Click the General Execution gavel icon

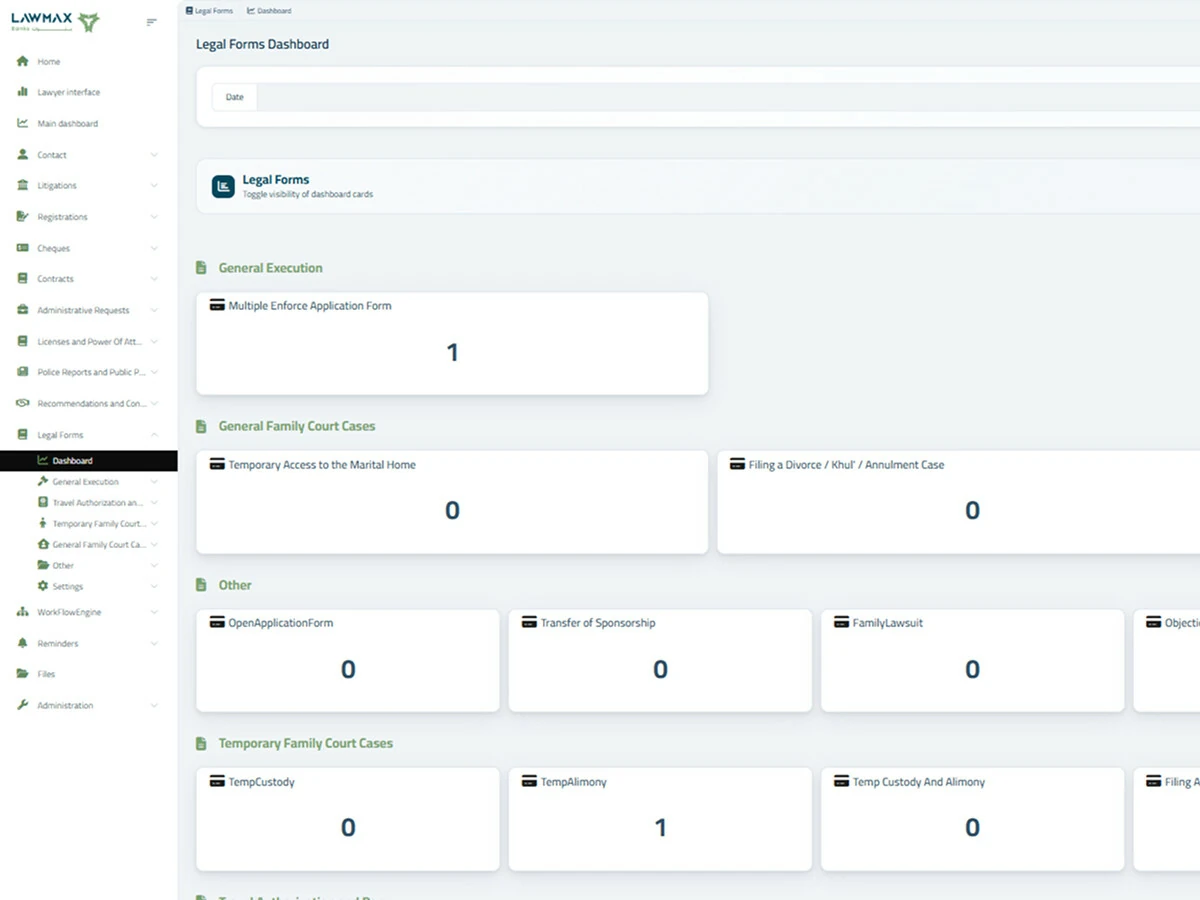tap(43, 481)
